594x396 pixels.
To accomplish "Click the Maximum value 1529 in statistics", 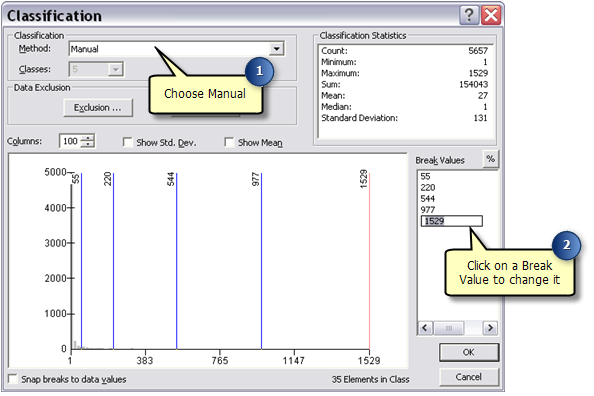I will (478, 73).
